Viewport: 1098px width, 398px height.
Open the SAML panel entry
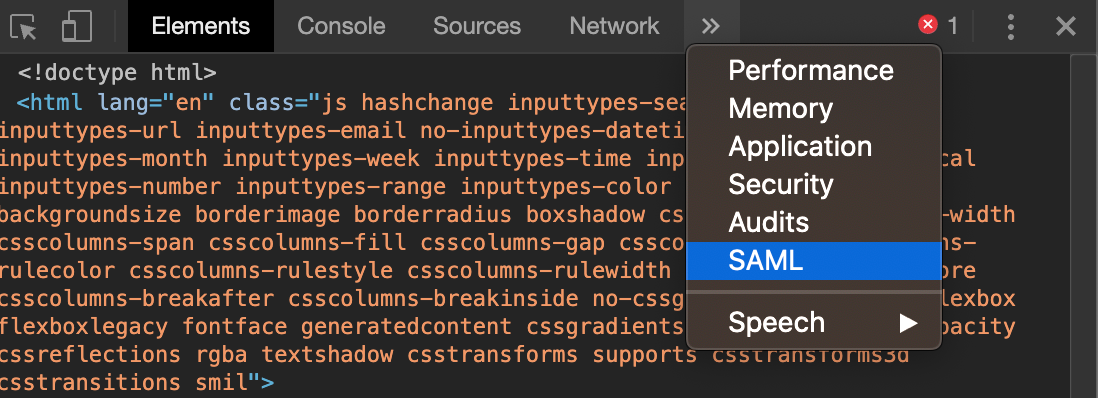tap(814, 261)
